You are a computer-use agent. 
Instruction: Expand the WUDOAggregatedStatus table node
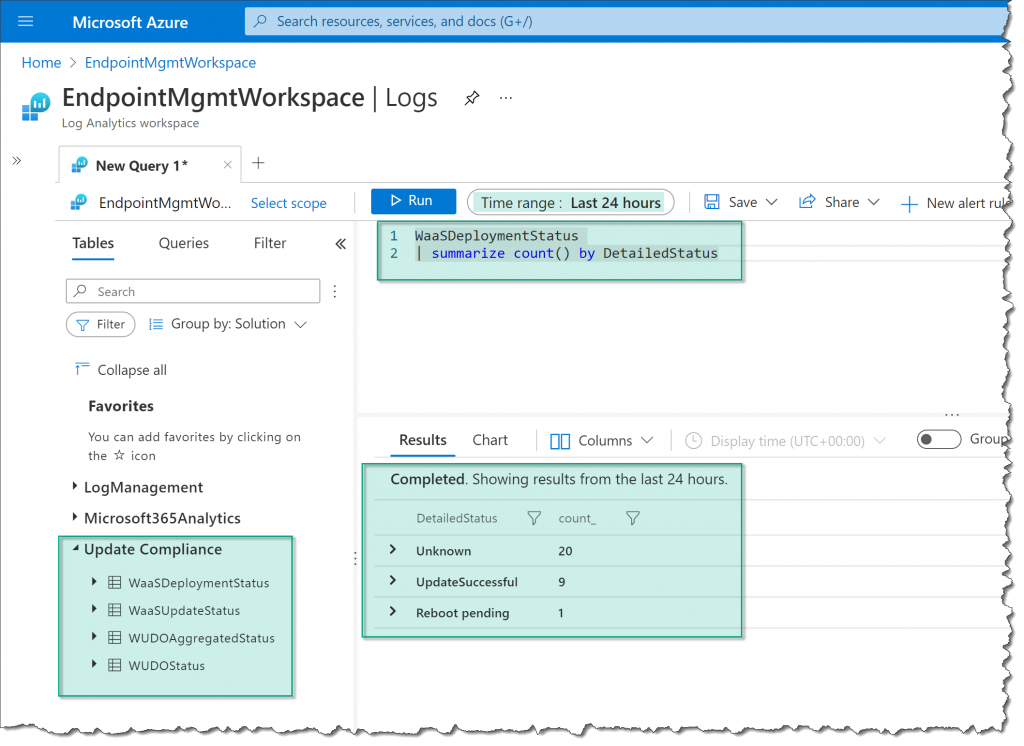click(94, 636)
